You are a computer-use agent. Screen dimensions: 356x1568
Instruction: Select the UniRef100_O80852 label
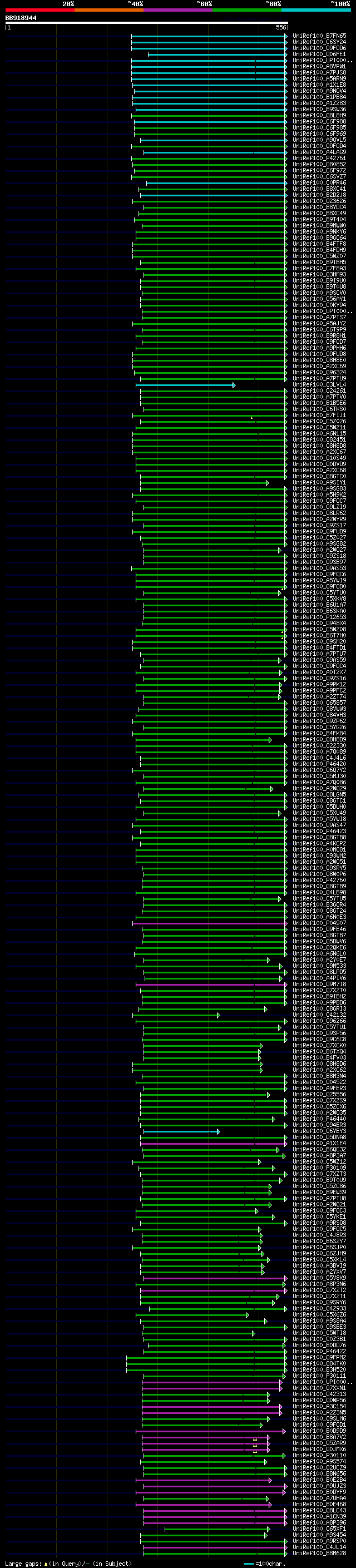(x=319, y=164)
